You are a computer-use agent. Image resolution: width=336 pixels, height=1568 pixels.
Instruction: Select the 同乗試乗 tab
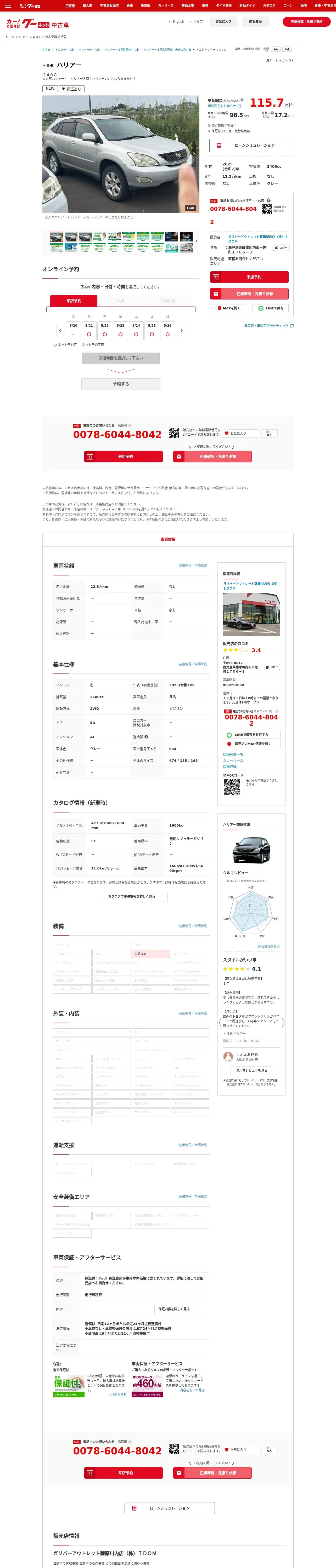[x=168, y=301]
